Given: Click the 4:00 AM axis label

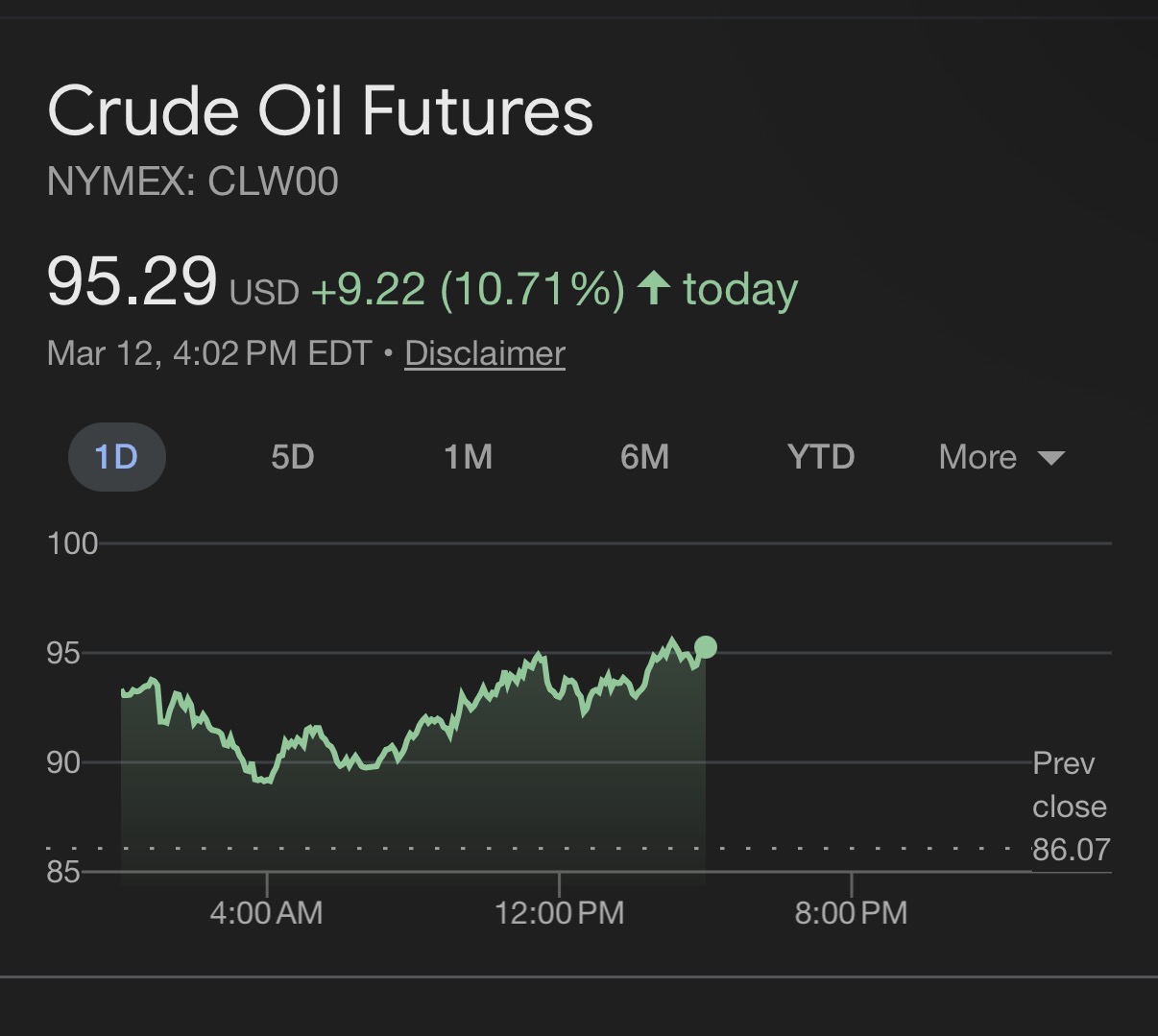Looking at the screenshot, I should coord(266,912).
